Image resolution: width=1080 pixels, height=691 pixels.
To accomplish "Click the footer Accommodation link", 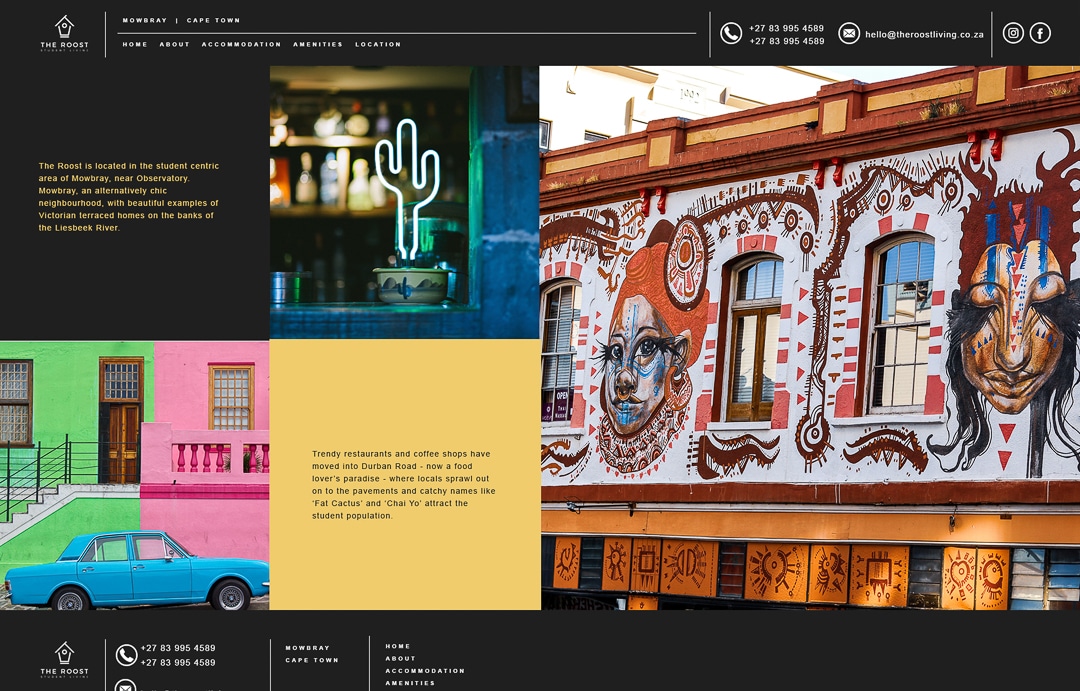I will 425,671.
